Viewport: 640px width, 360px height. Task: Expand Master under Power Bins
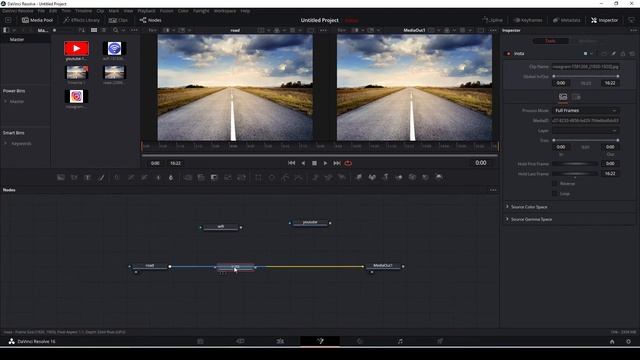point(6,101)
